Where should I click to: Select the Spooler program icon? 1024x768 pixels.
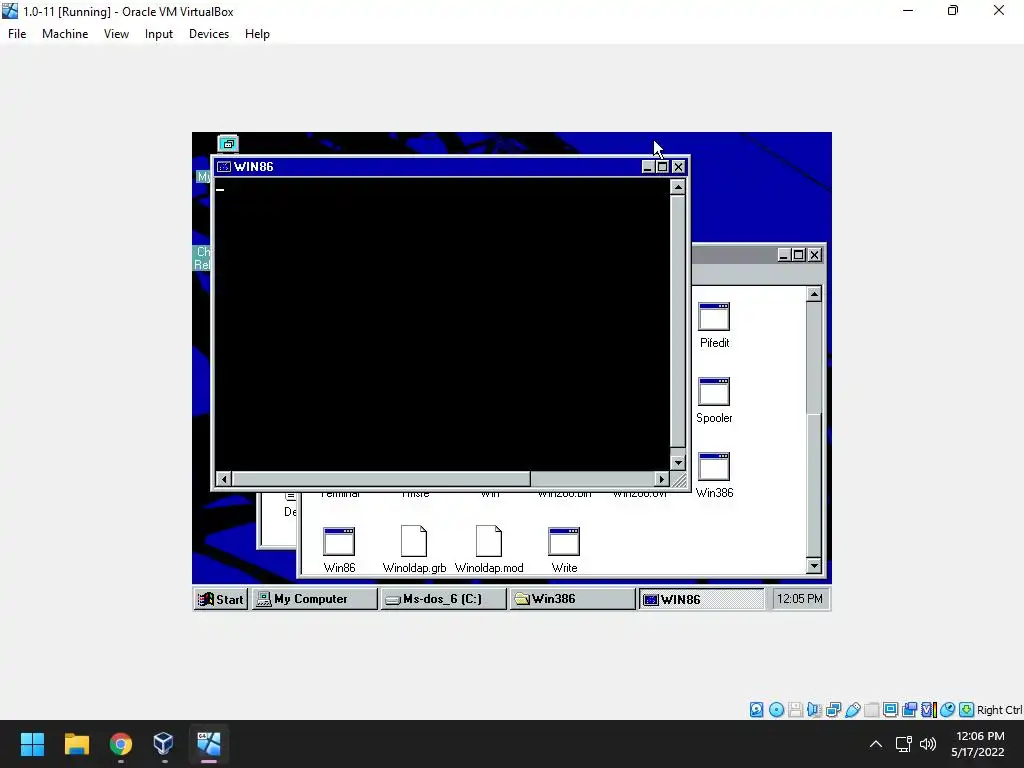pyautogui.click(x=714, y=392)
